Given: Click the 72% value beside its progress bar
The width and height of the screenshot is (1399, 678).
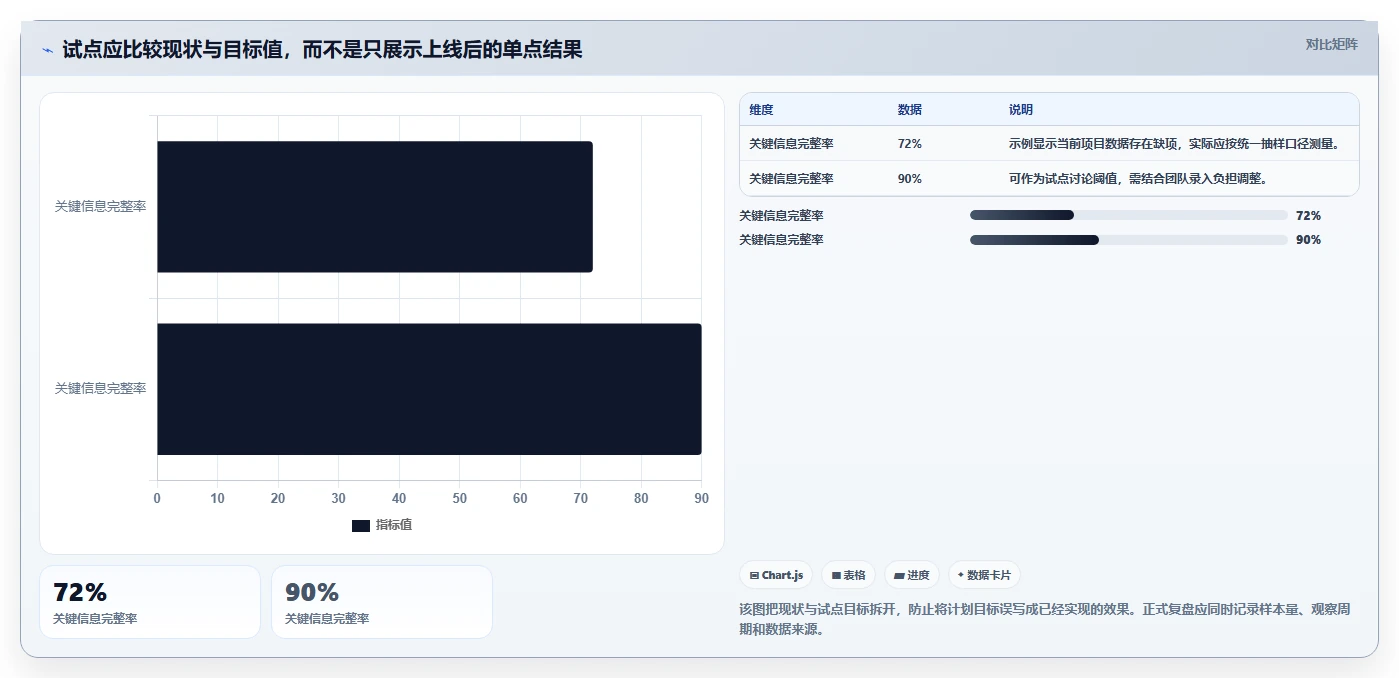Looking at the screenshot, I should click(1308, 215).
